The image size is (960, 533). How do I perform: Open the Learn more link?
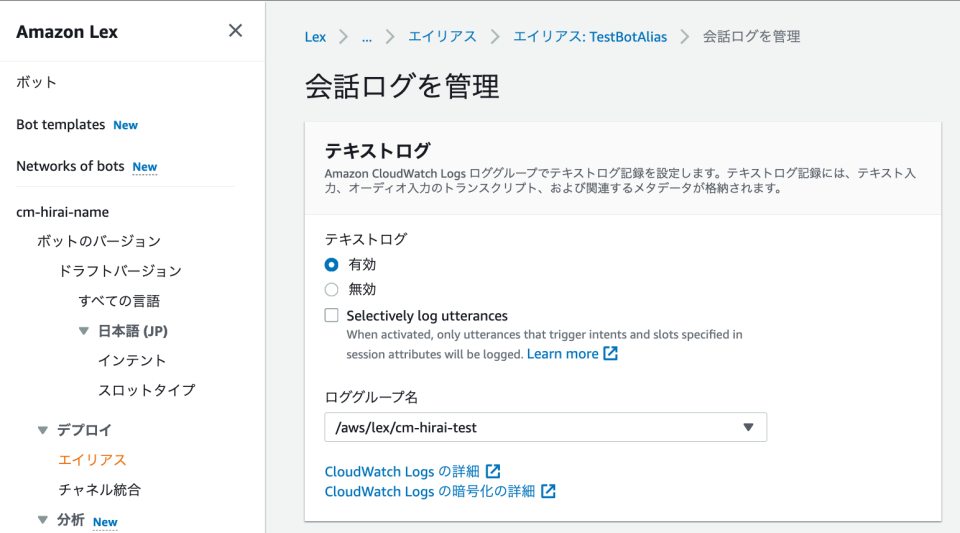(x=563, y=354)
